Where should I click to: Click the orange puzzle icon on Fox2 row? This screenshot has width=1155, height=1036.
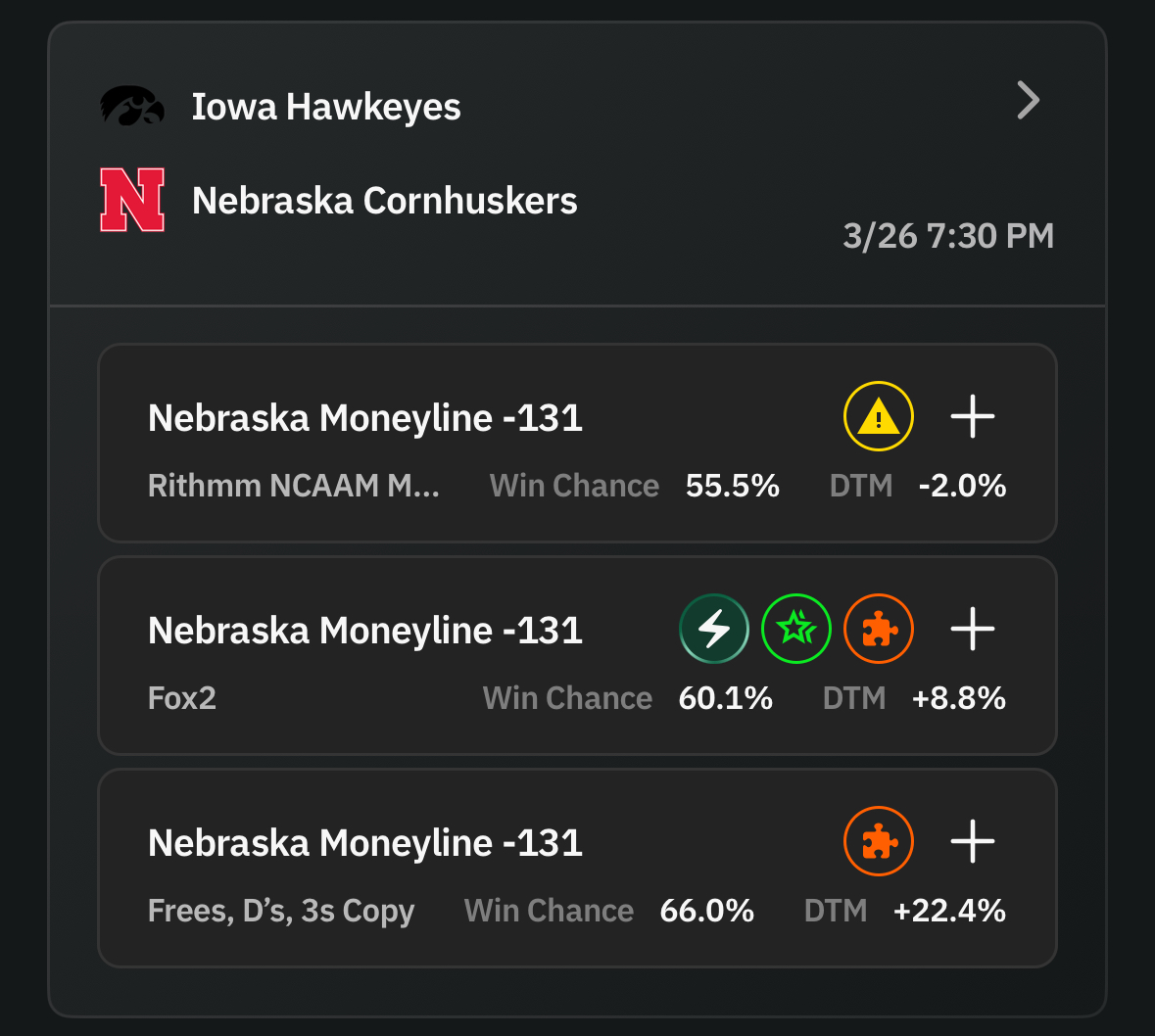[879, 629]
